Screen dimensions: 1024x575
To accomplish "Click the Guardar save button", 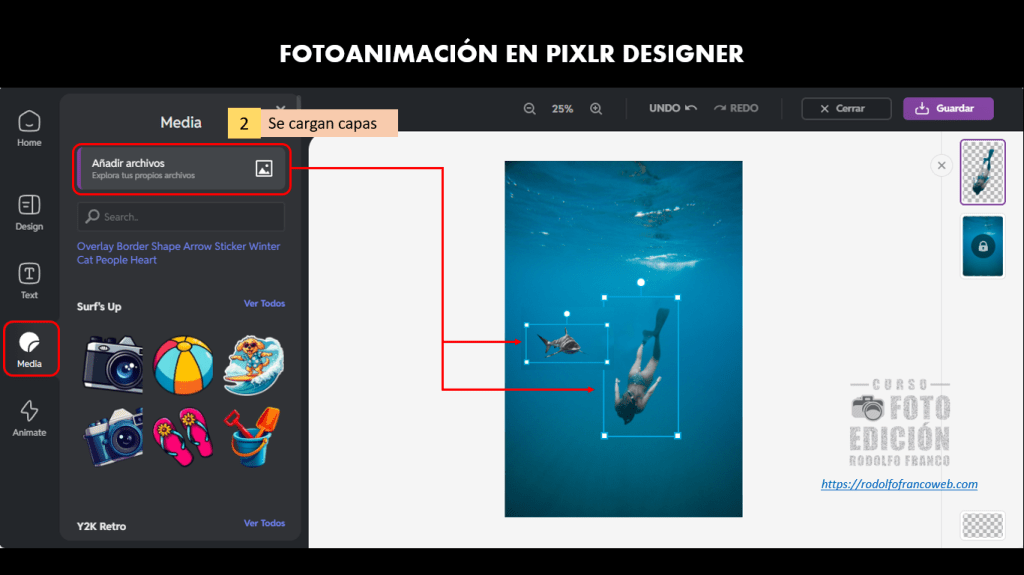I will click(x=947, y=109).
